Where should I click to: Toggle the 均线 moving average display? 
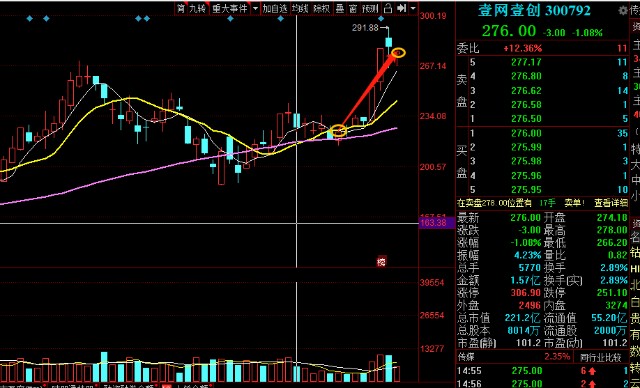point(300,8)
